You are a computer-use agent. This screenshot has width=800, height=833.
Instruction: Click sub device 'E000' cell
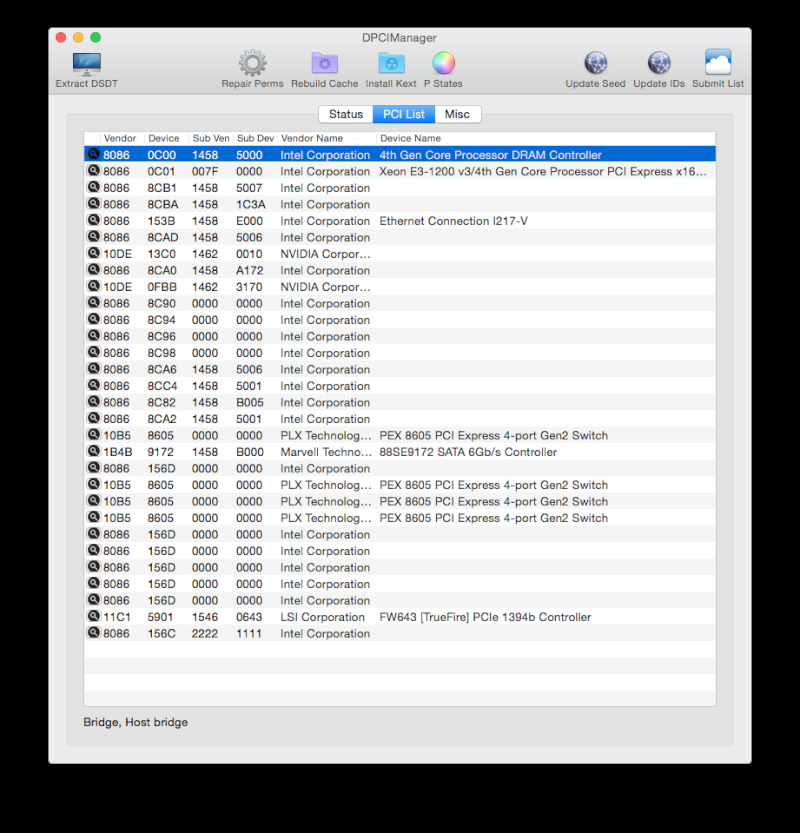[x=250, y=221]
